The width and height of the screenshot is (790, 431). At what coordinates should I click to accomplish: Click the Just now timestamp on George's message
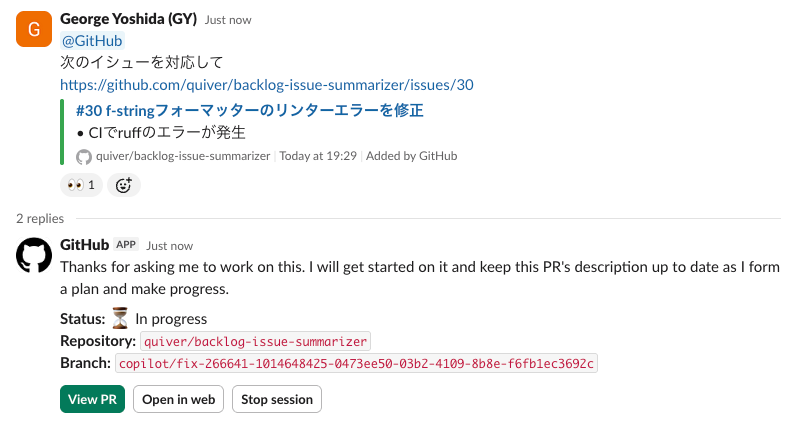pyautogui.click(x=228, y=20)
